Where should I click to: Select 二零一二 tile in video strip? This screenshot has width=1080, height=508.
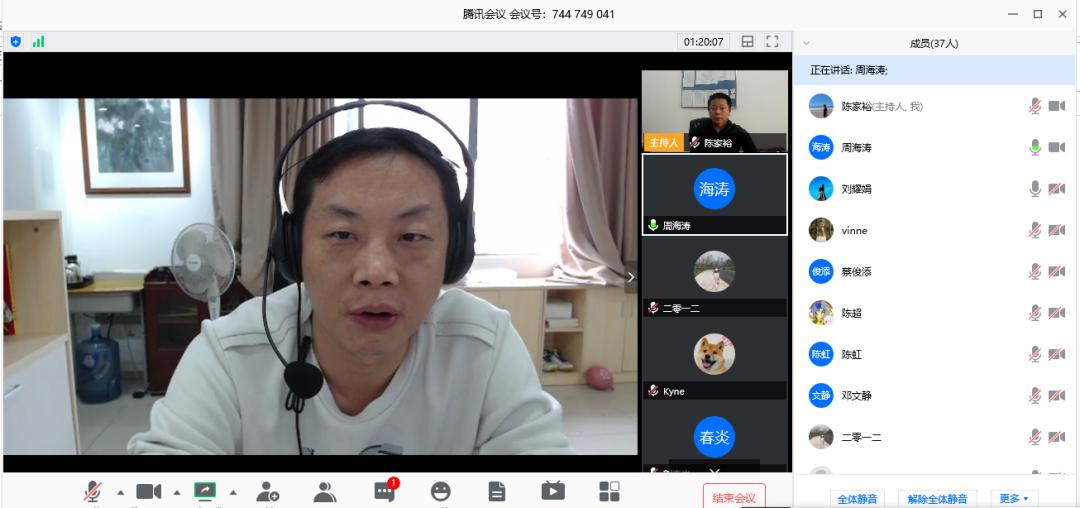(715, 277)
